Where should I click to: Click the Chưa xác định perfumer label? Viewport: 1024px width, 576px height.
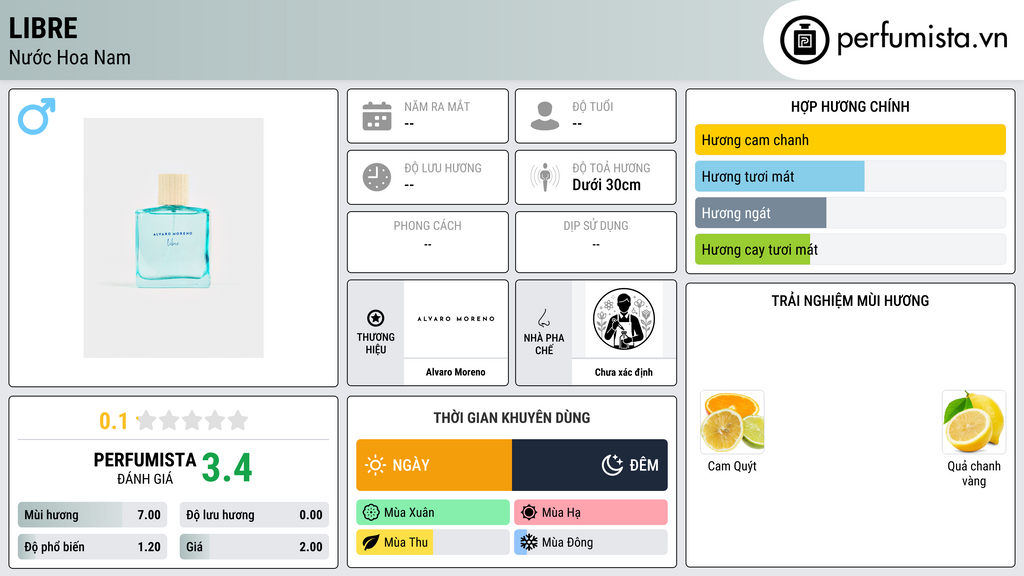tap(624, 372)
